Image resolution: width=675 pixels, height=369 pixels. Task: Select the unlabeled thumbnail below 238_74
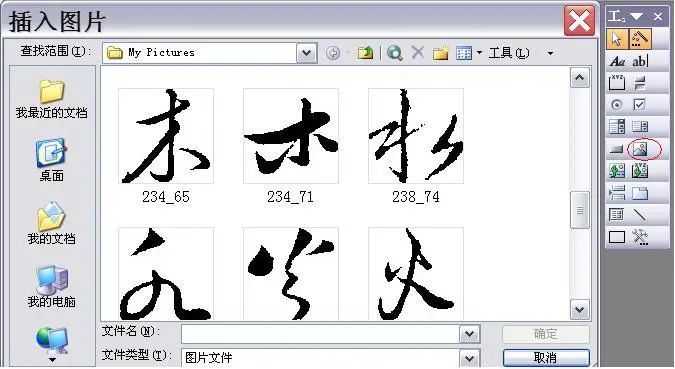point(416,274)
